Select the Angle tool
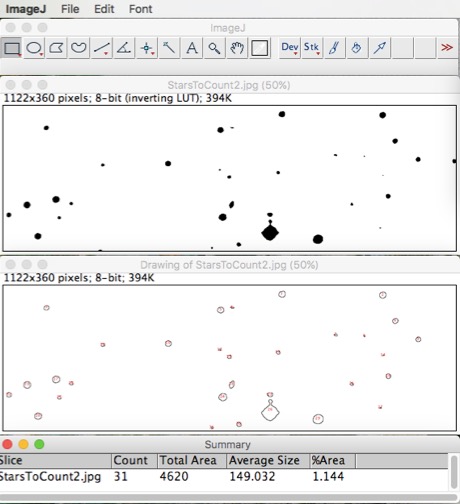The image size is (460, 504). 124,48
